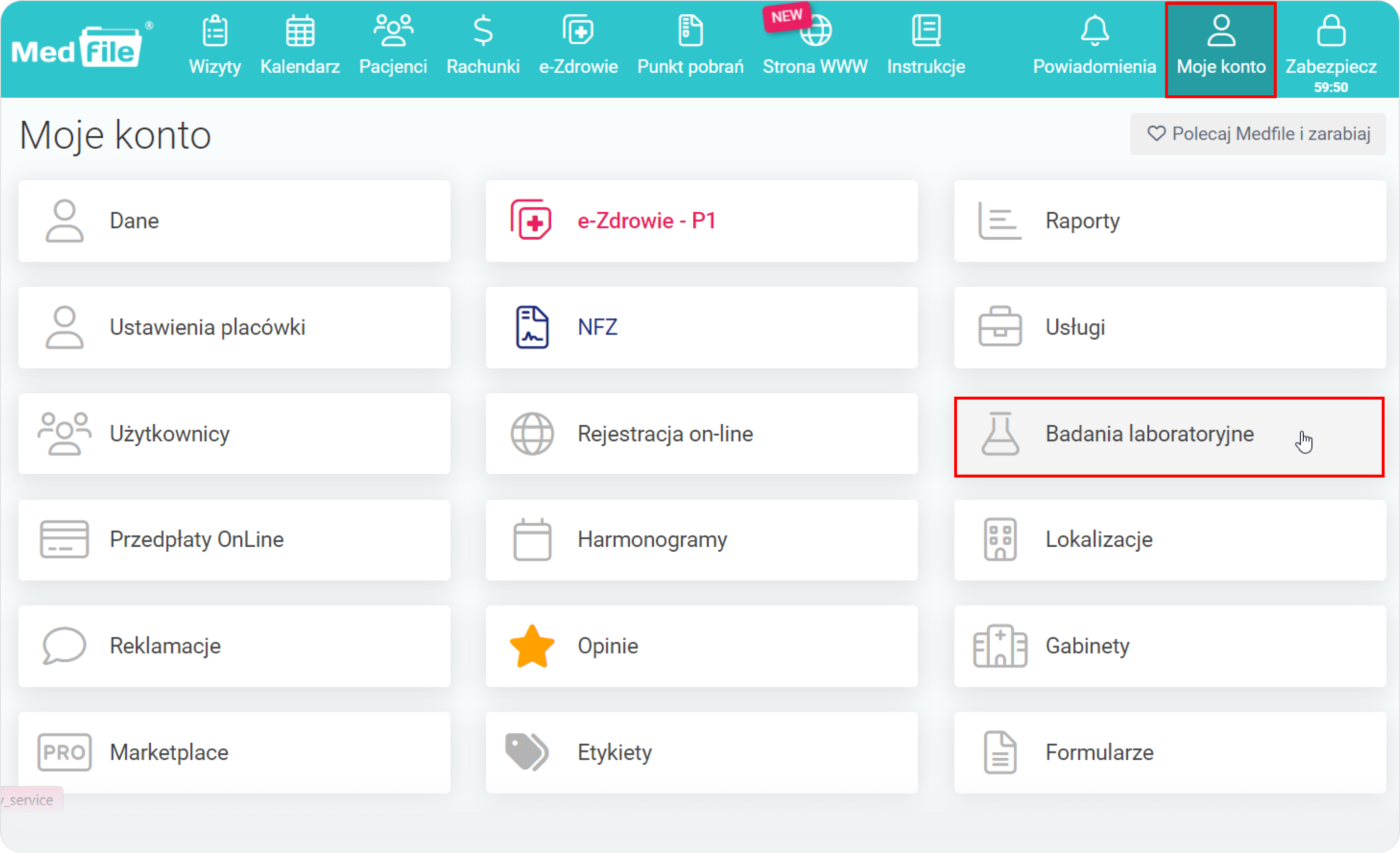The image size is (1400, 853).
Task: Open e-Zdrowie icon in top navigation
Action: click(x=578, y=30)
